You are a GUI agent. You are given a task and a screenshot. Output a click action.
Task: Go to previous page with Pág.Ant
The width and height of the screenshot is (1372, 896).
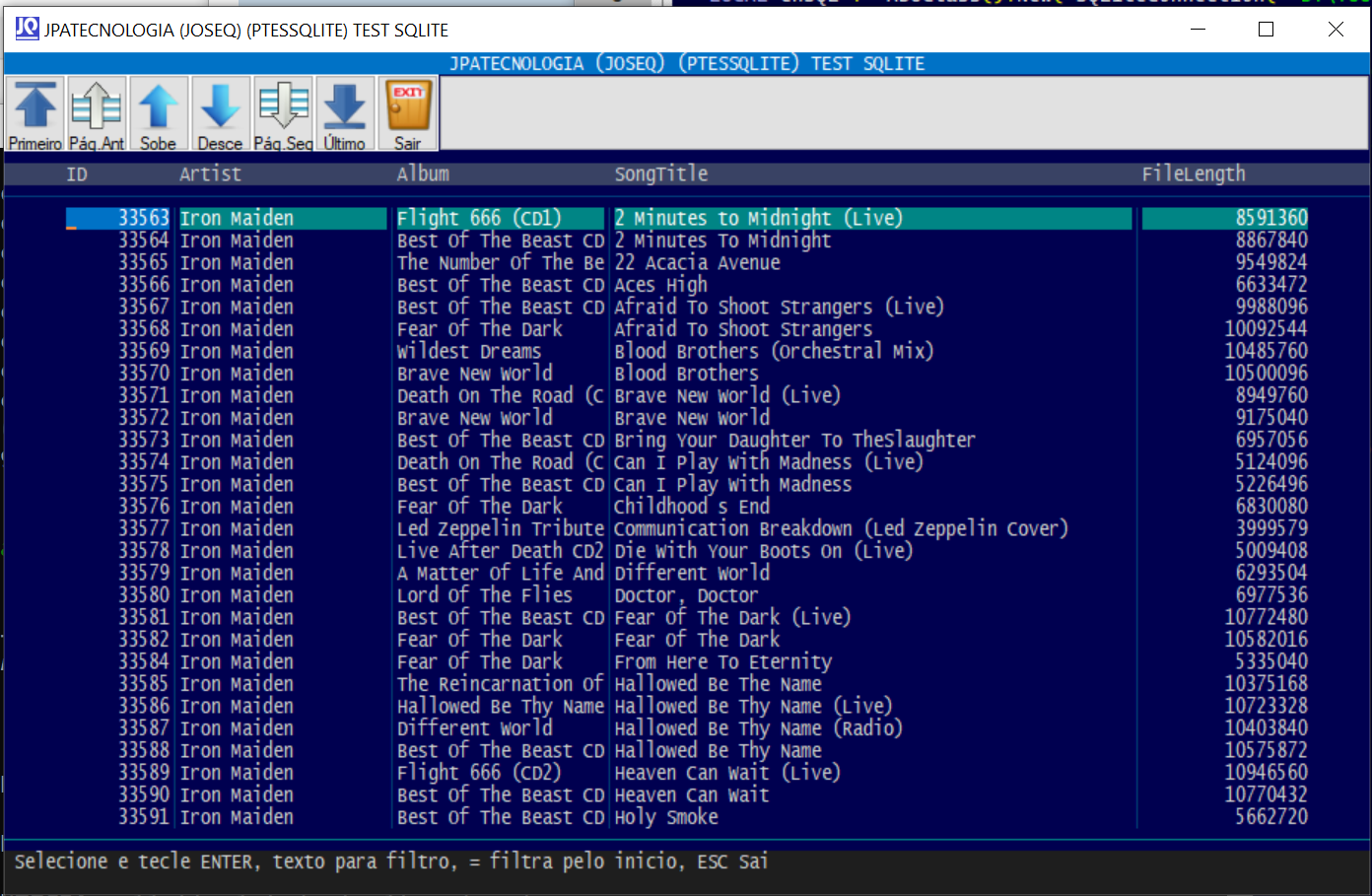[x=97, y=114]
